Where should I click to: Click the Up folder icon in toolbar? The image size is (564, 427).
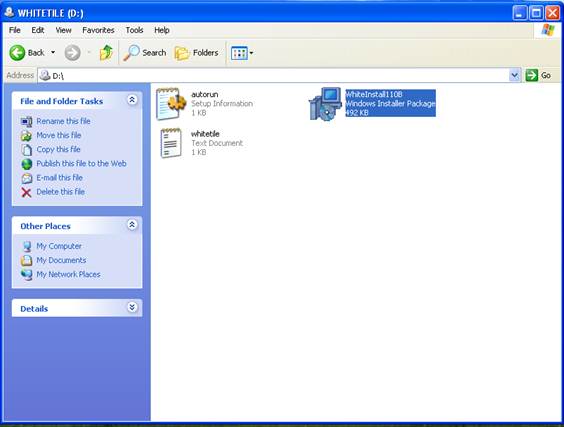click(106, 53)
